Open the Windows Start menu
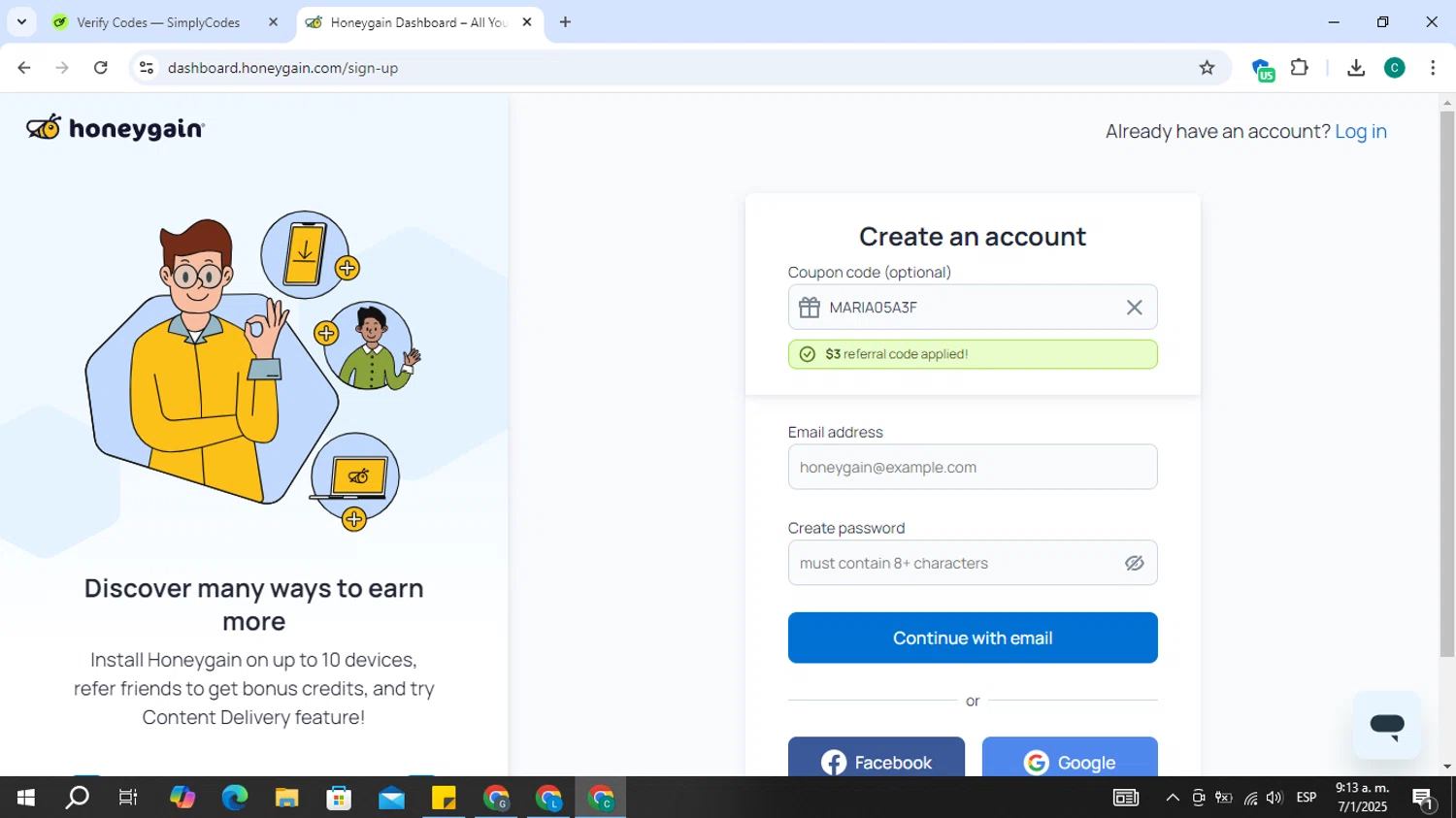Image resolution: width=1456 pixels, height=818 pixels. click(x=26, y=798)
